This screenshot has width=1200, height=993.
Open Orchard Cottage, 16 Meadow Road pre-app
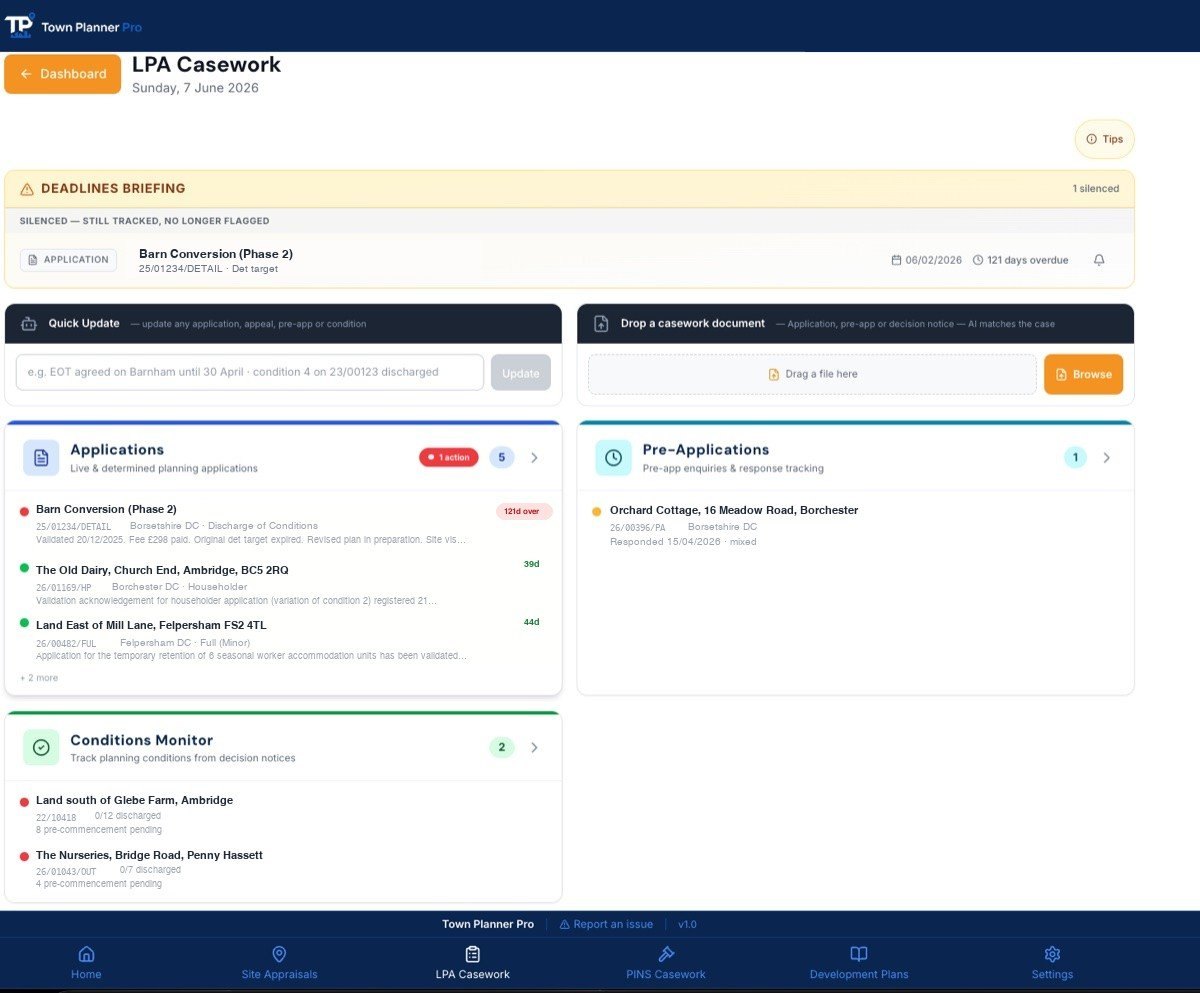[856, 526]
